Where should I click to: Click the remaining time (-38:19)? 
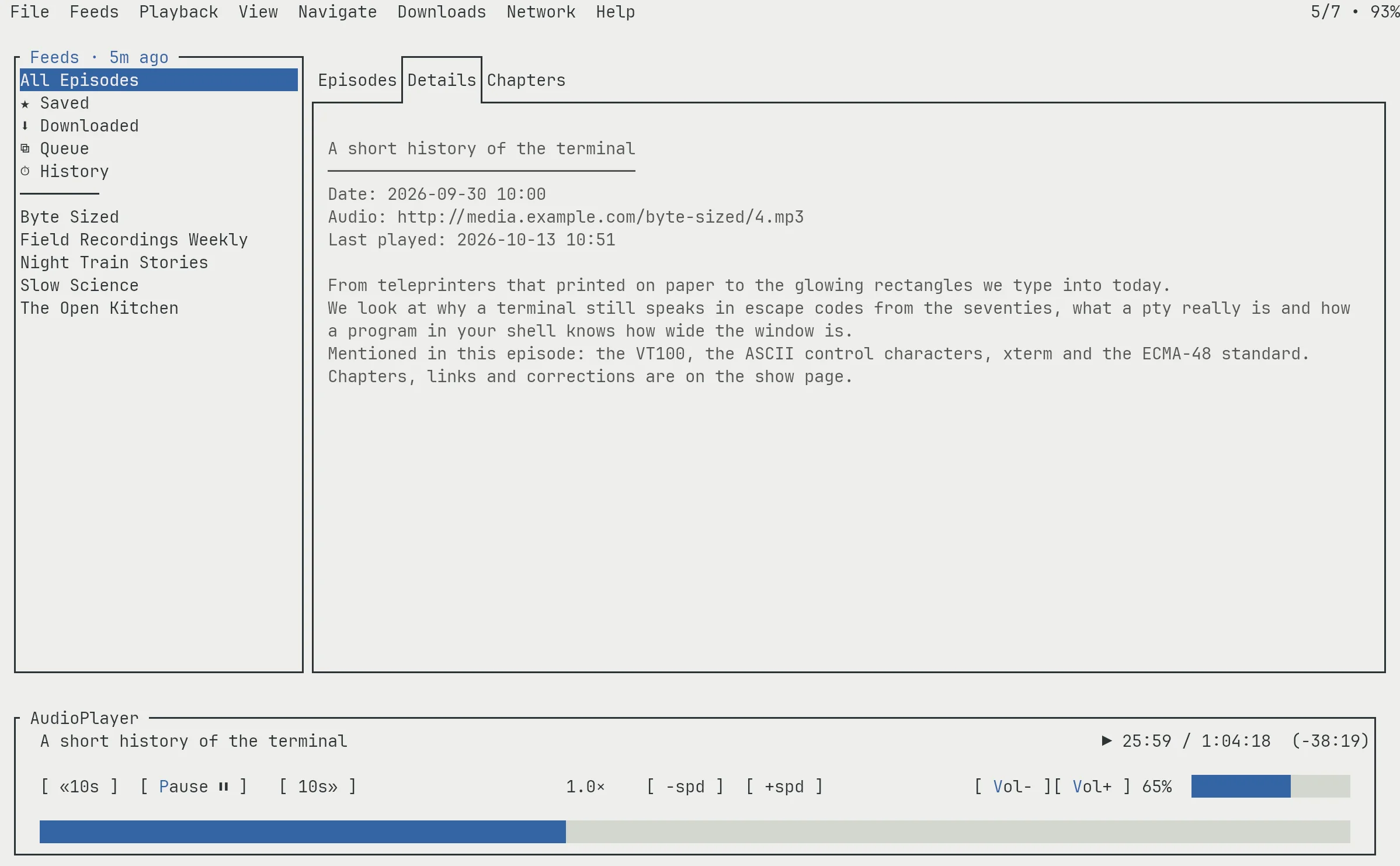[x=1330, y=741]
